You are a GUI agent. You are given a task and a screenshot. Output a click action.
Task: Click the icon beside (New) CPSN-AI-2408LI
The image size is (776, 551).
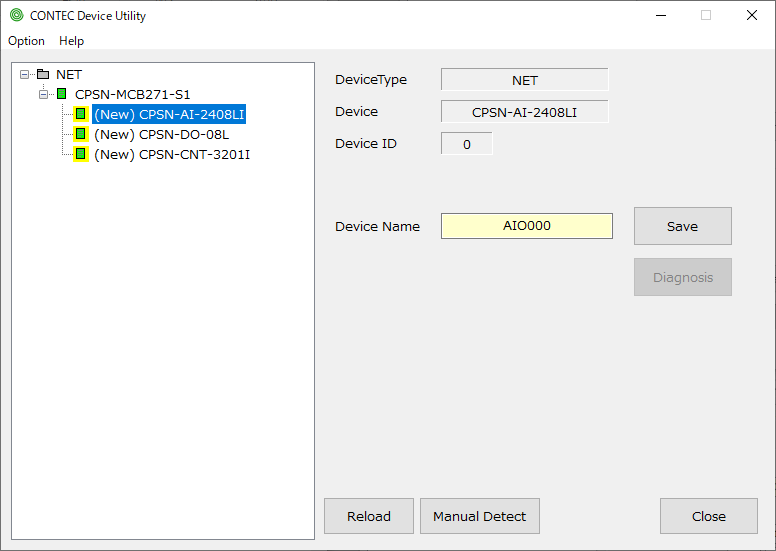(x=81, y=114)
